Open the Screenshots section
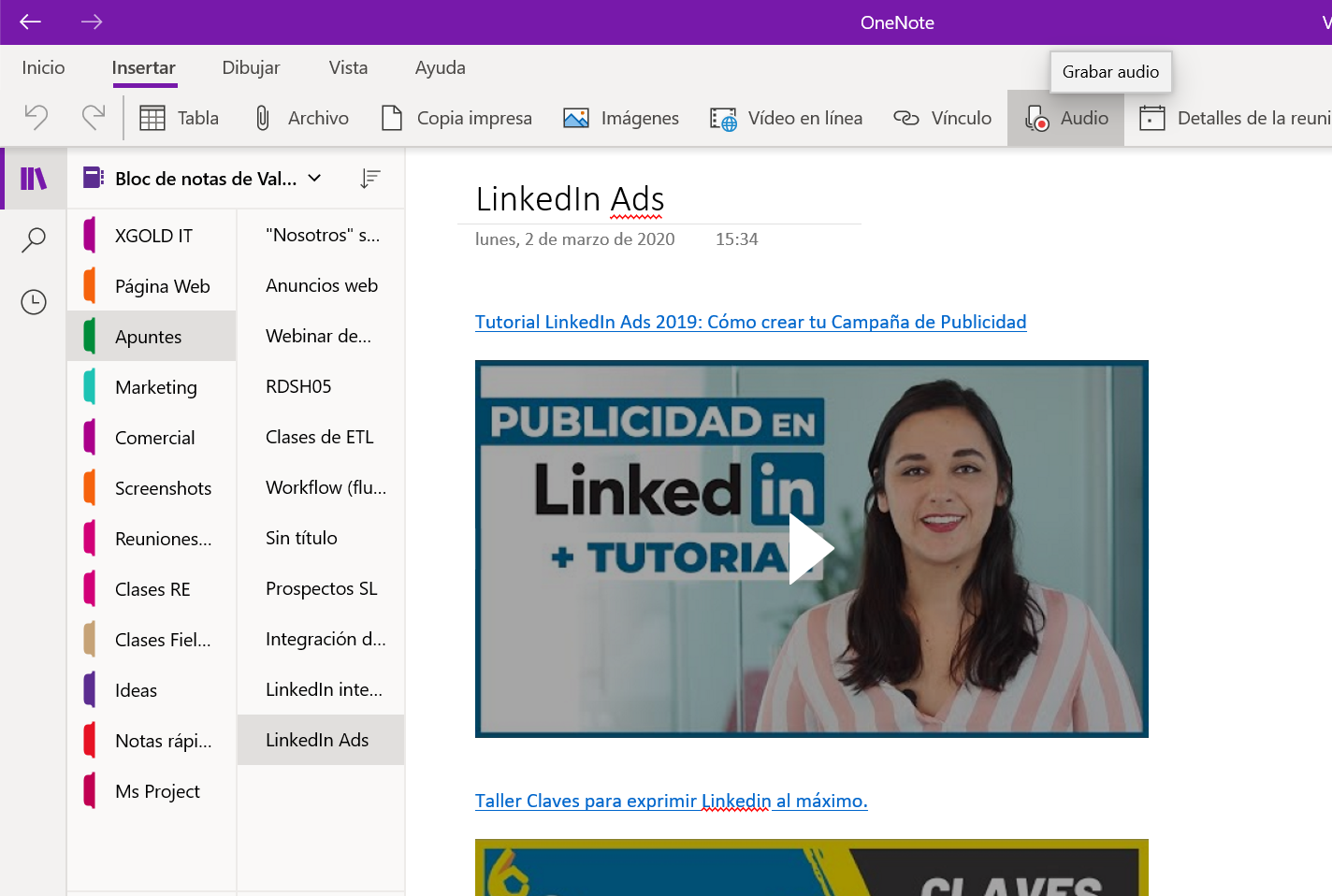Image resolution: width=1332 pixels, height=896 pixels. 152,488
